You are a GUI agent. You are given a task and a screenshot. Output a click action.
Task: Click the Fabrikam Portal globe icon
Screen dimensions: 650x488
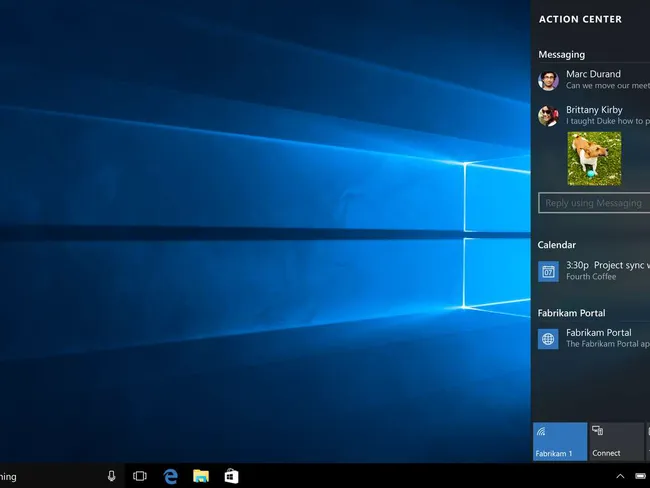(548, 339)
